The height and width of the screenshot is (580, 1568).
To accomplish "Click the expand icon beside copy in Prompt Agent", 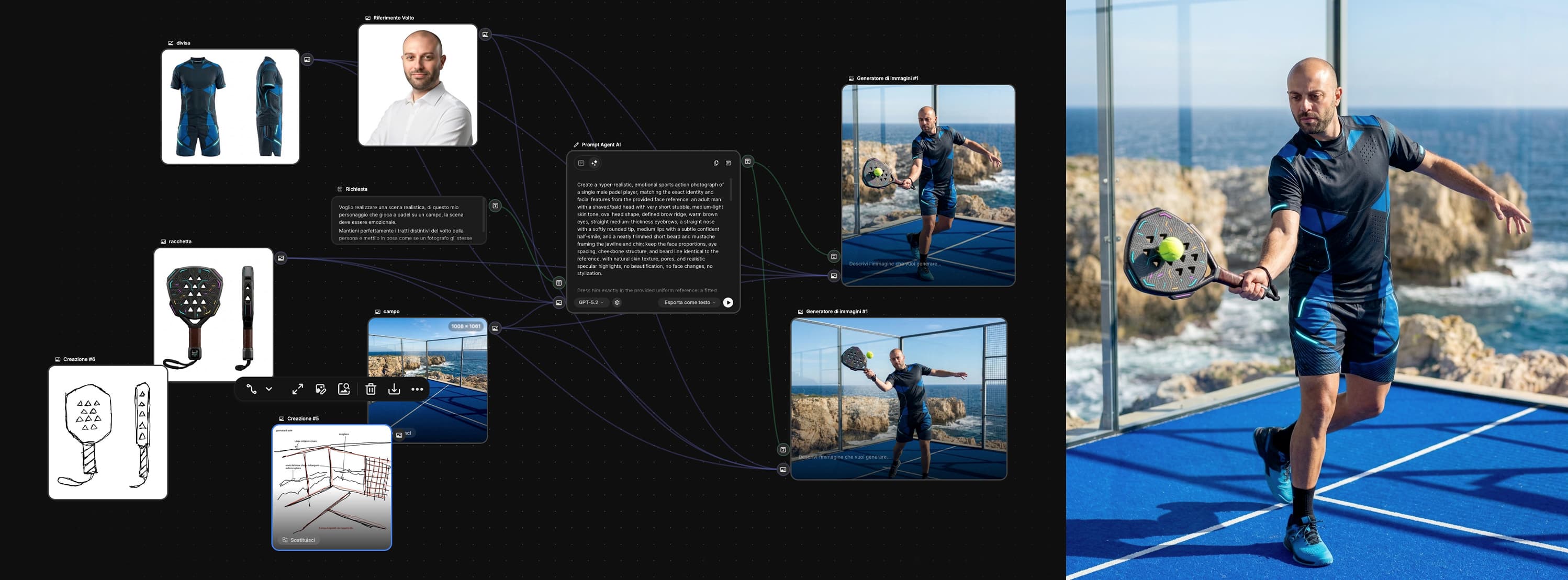I will [x=728, y=163].
